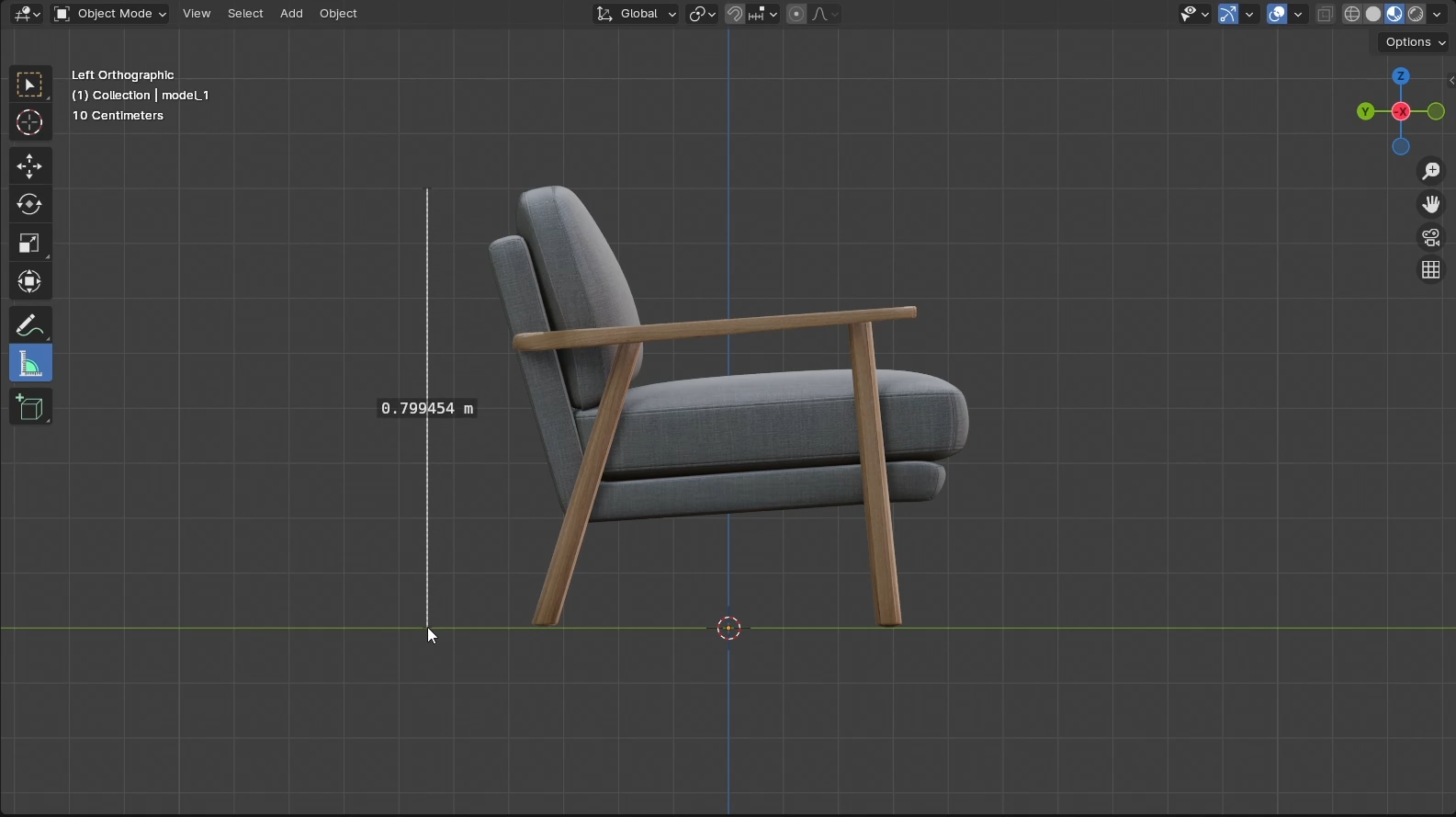Toggle X-Ray mode
The image size is (1456, 817).
[x=1325, y=14]
